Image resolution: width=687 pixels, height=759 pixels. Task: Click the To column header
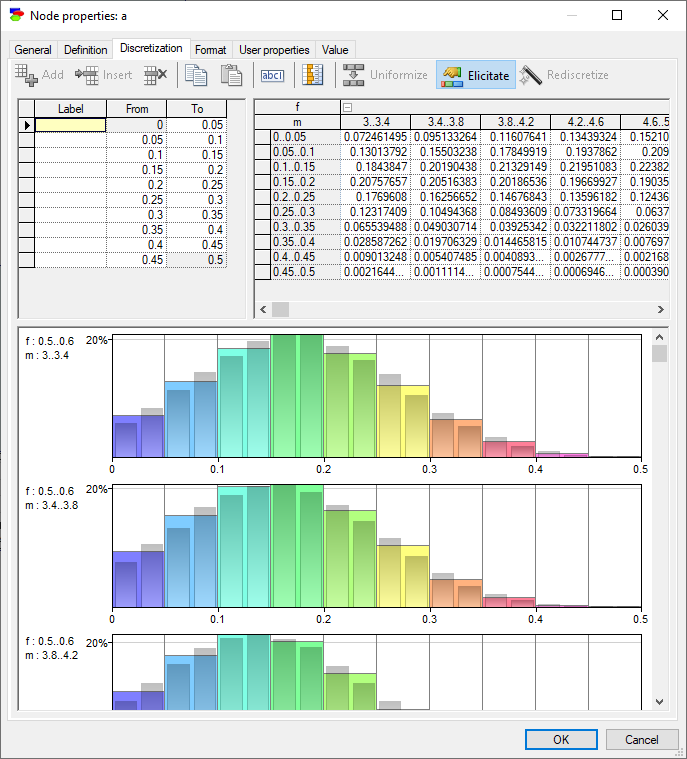point(197,108)
